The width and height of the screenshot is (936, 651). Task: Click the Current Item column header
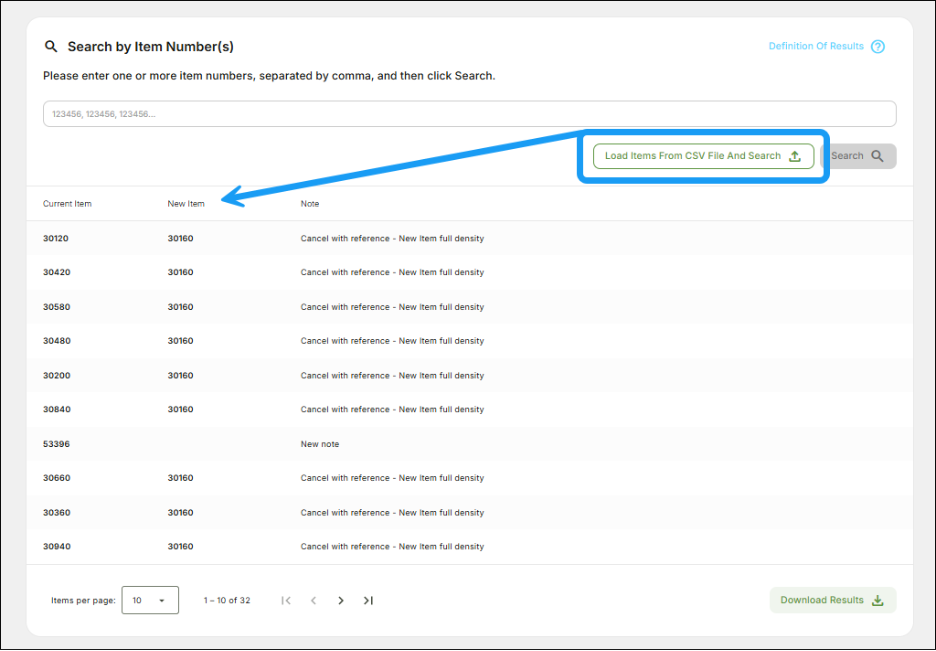[67, 204]
